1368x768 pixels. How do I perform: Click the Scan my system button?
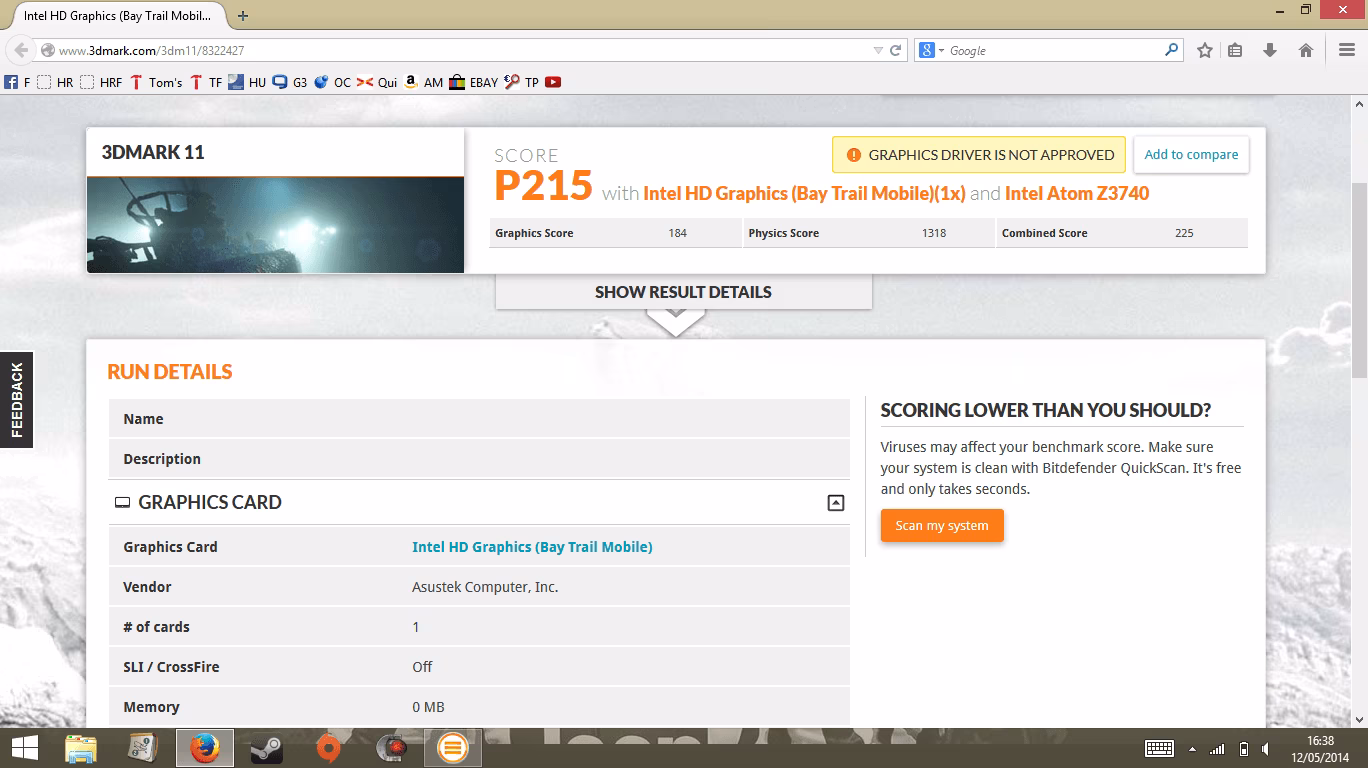(942, 526)
